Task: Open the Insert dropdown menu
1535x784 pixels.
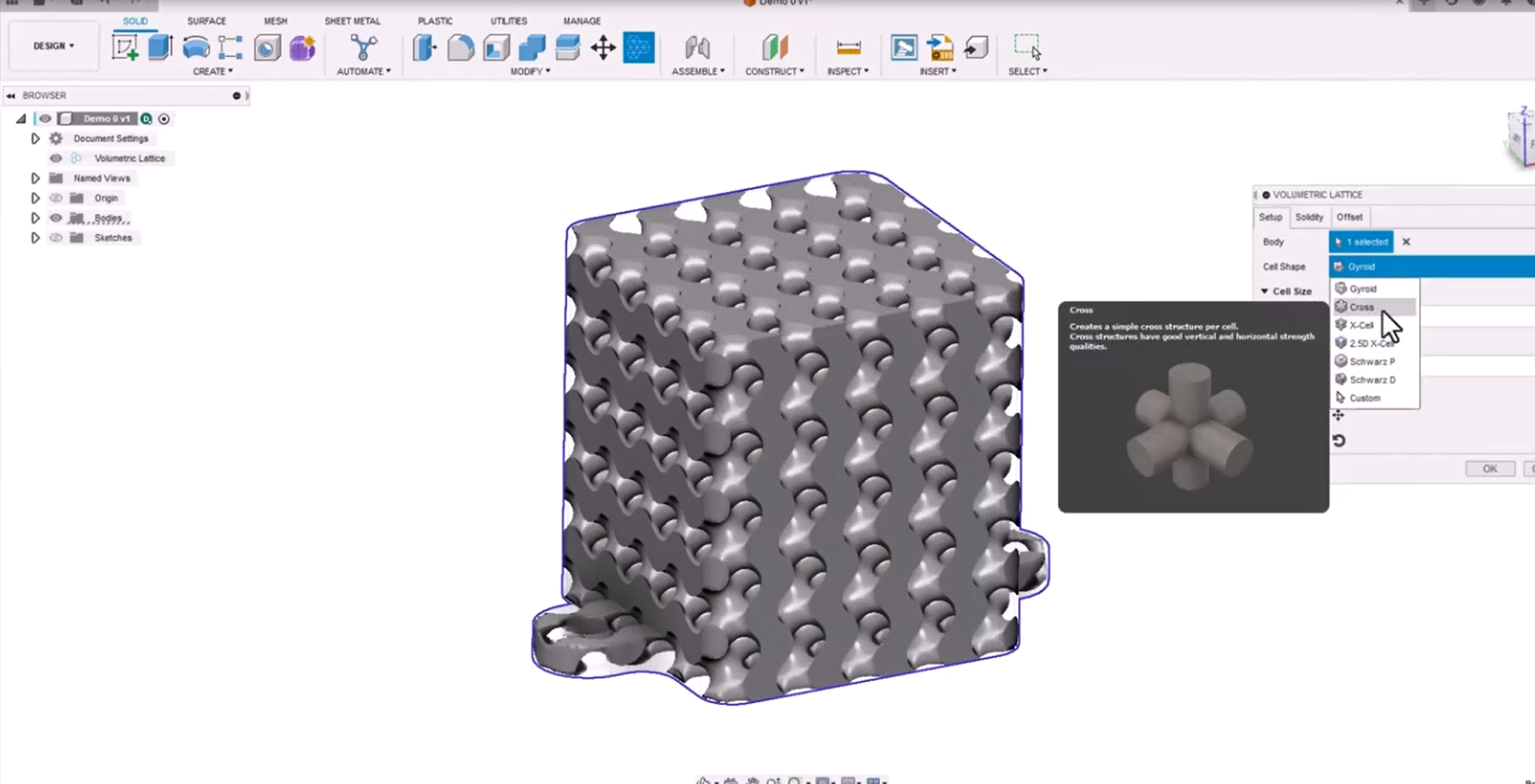Action: 938,71
